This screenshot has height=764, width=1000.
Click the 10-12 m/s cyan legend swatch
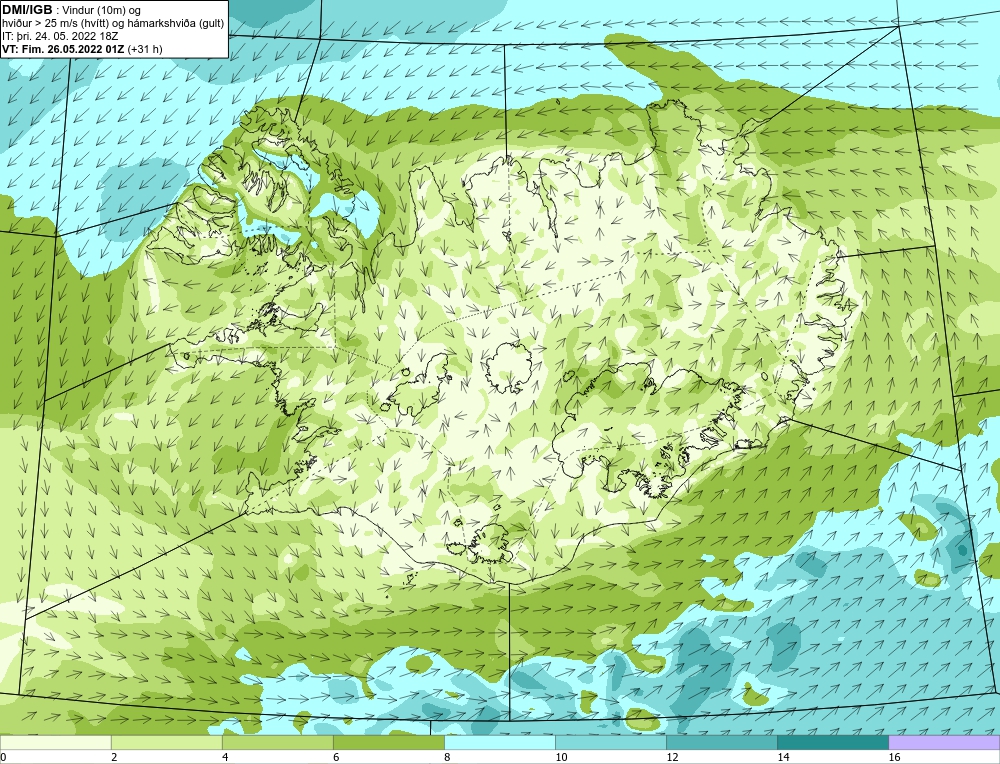610,742
